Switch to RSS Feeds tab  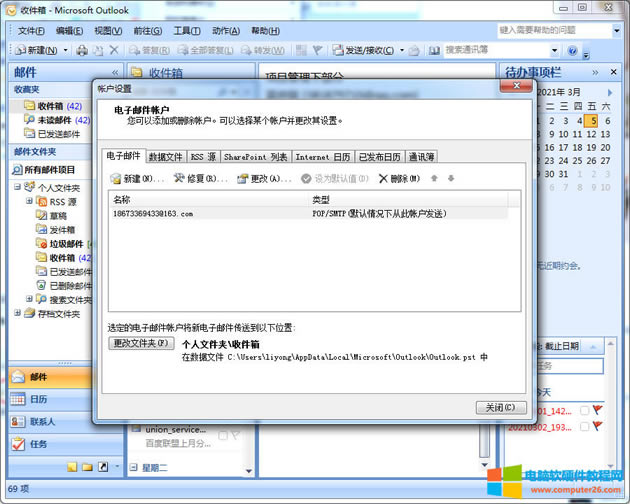(x=203, y=157)
